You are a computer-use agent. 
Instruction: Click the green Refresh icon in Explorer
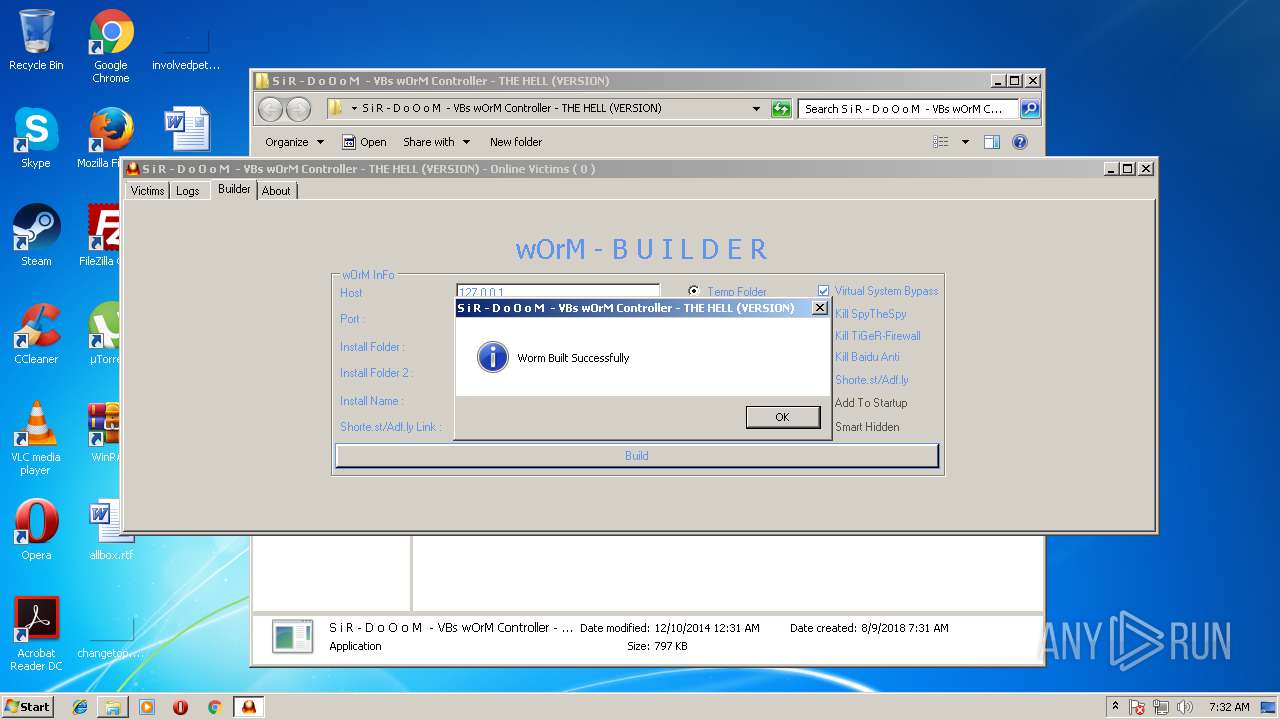tap(781, 108)
